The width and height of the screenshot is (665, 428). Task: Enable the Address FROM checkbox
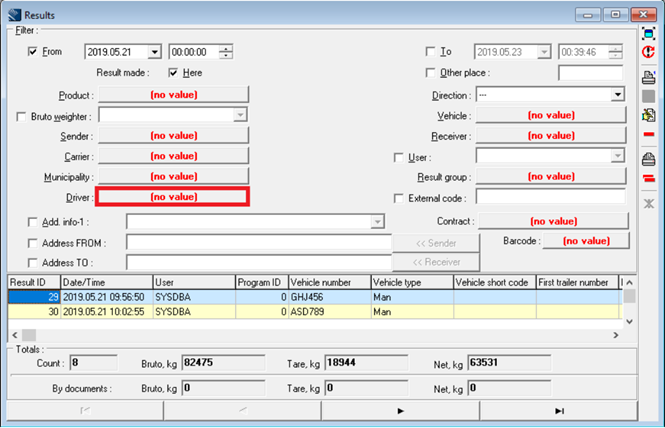[x=32, y=243]
